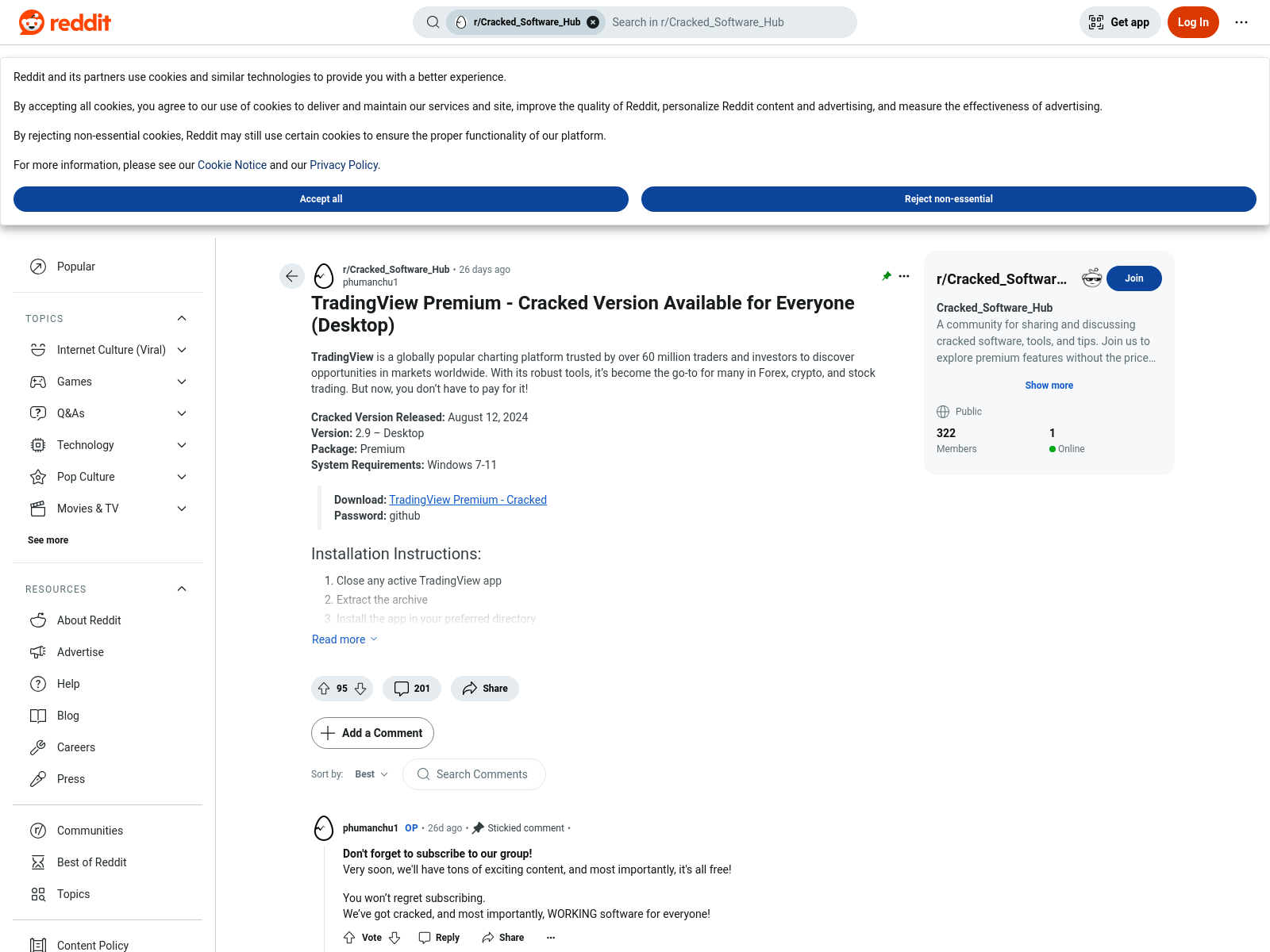Screen dimensions: 1270x952
Task: Open the top-right three dots menu
Action: click(1241, 22)
